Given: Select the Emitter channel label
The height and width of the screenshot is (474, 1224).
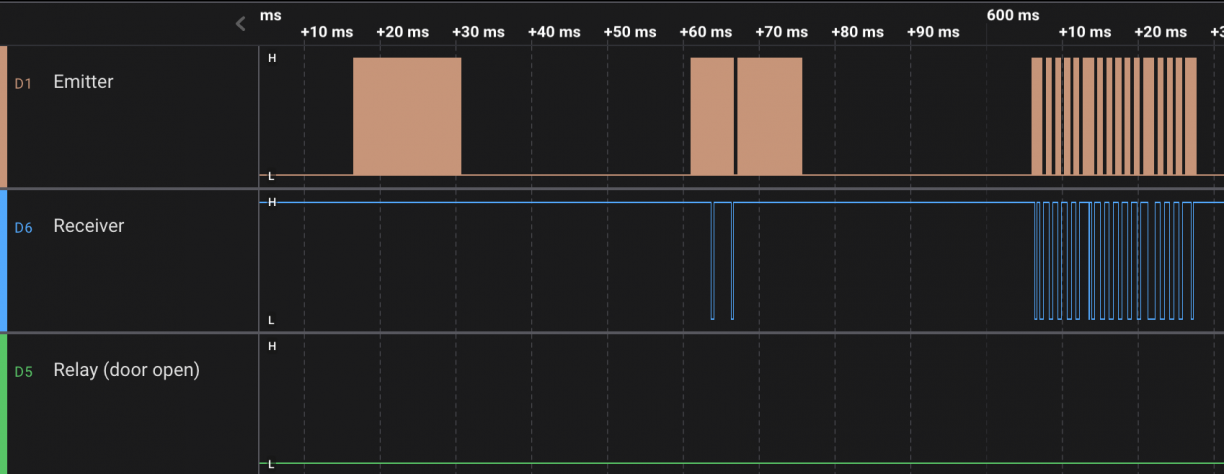Looking at the screenshot, I should (x=83, y=82).
